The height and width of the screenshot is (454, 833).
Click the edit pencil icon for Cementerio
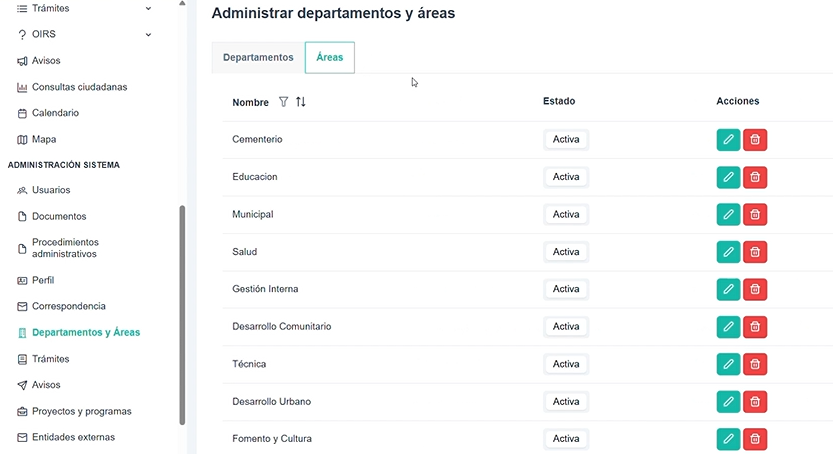728,140
